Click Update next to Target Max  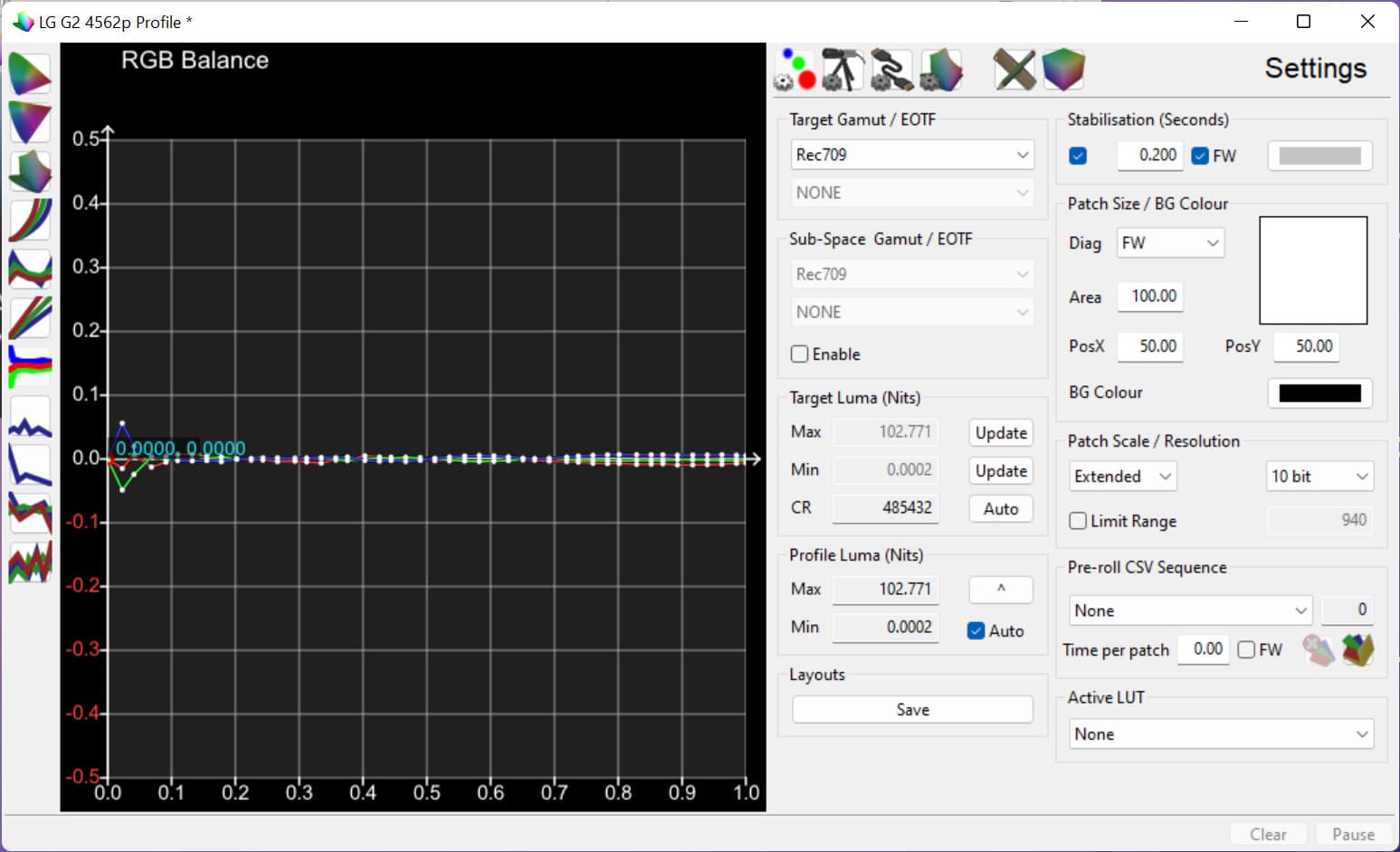(1001, 432)
